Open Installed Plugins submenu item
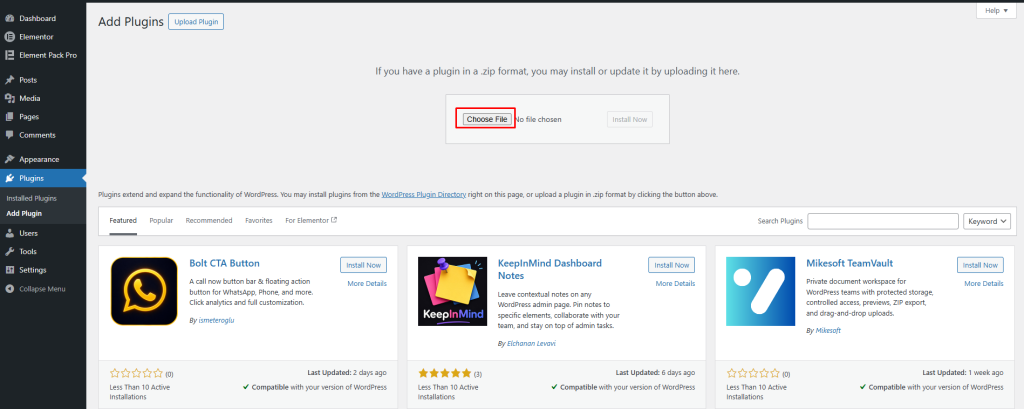Viewport: 1024px width, 409px height. (x=31, y=198)
